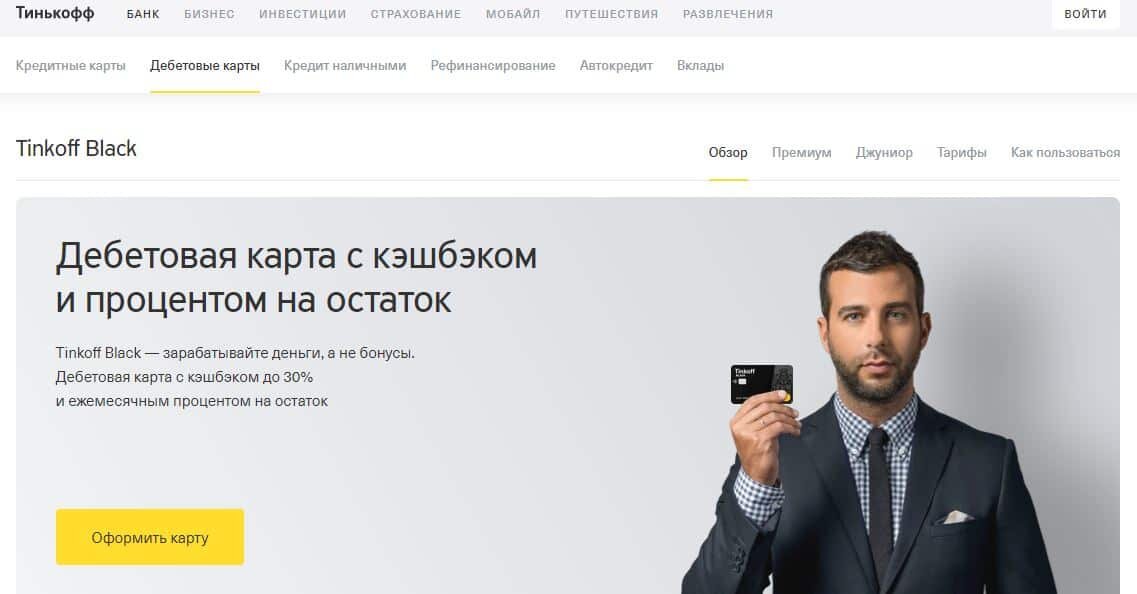Switch to the Кредитные карты tab

point(70,65)
